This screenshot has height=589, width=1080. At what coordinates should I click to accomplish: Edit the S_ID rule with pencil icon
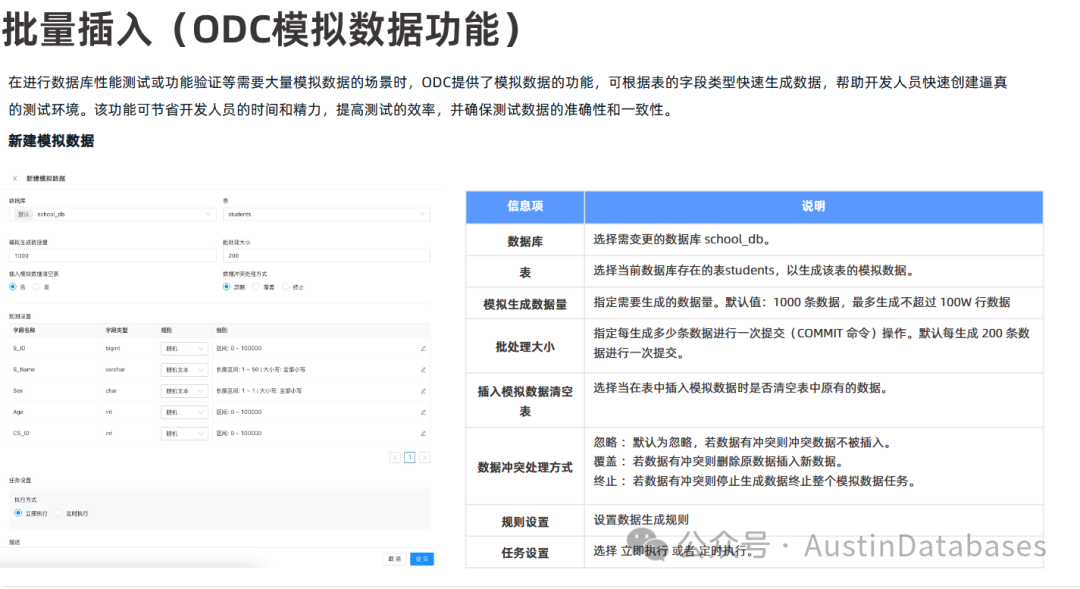tap(423, 349)
